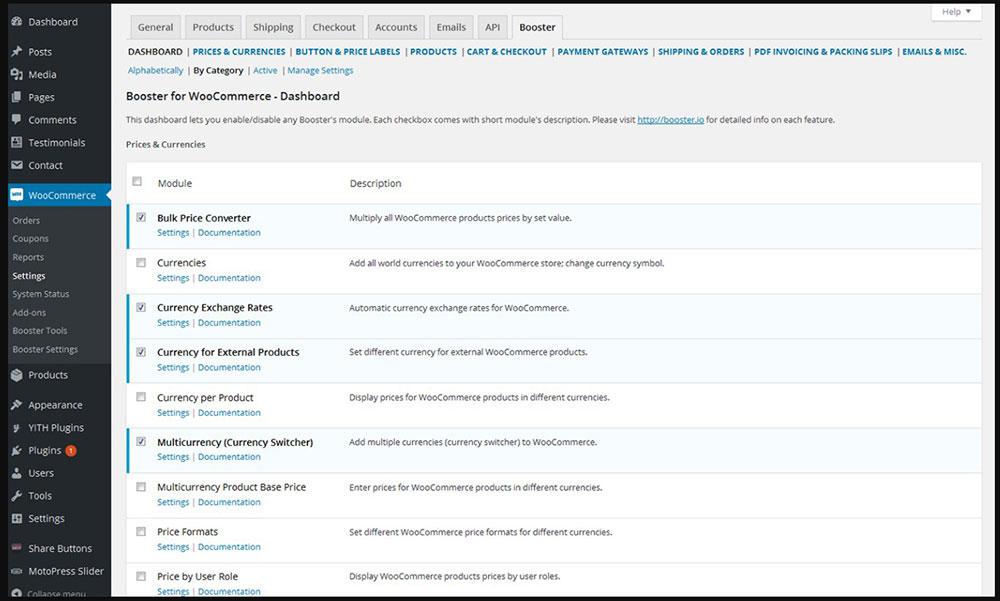The image size is (1000, 601).
Task: Click the Media icon in sidebar
Action: point(17,75)
